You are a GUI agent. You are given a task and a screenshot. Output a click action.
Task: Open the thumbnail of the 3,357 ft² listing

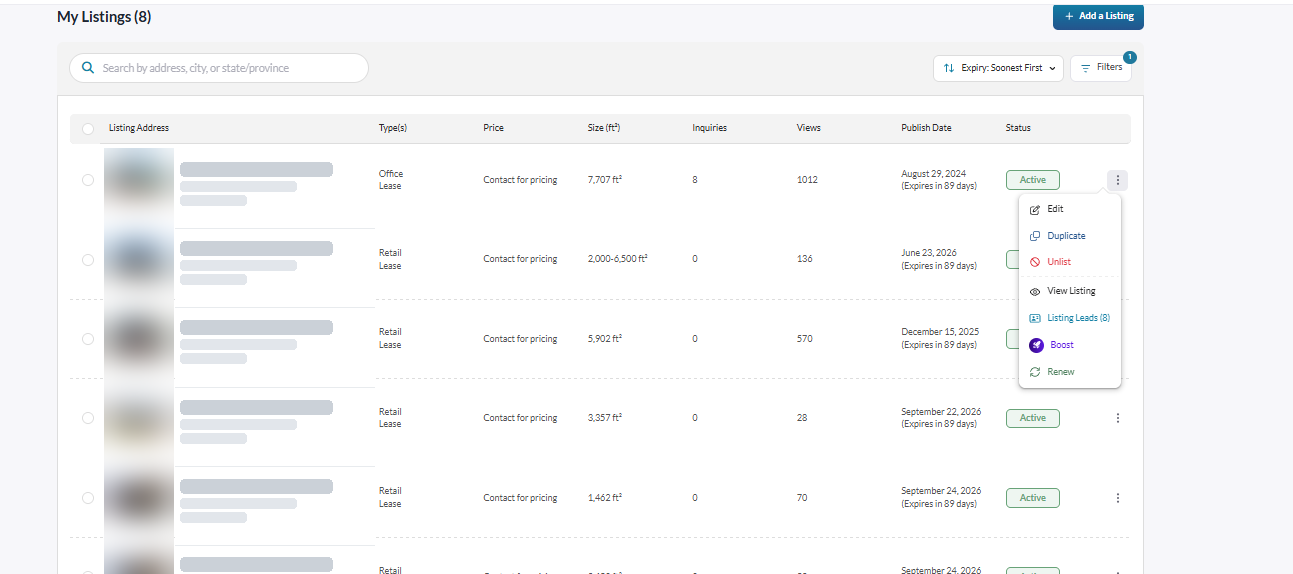[139, 418]
